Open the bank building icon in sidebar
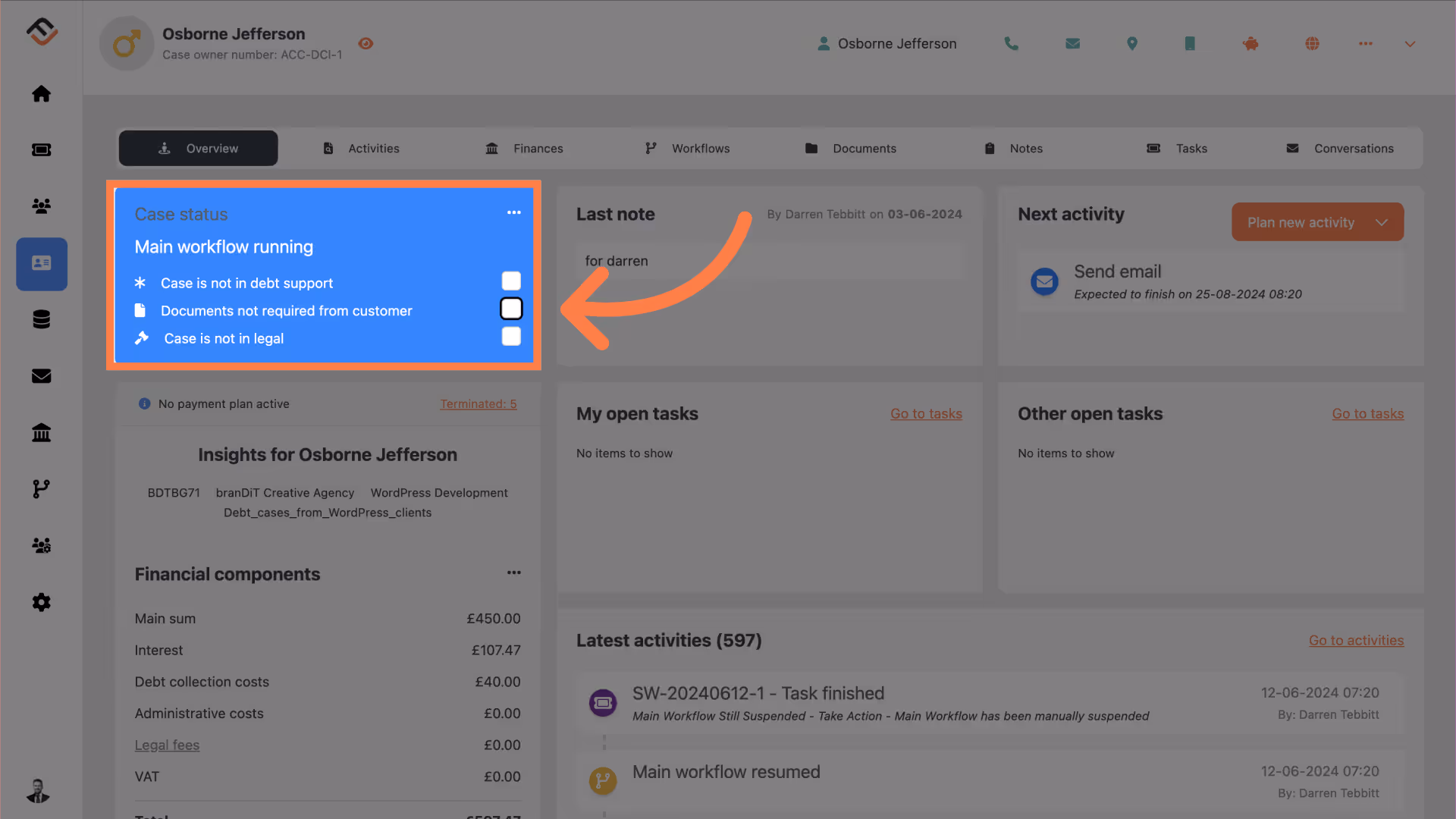The width and height of the screenshot is (1456, 819). point(42,432)
